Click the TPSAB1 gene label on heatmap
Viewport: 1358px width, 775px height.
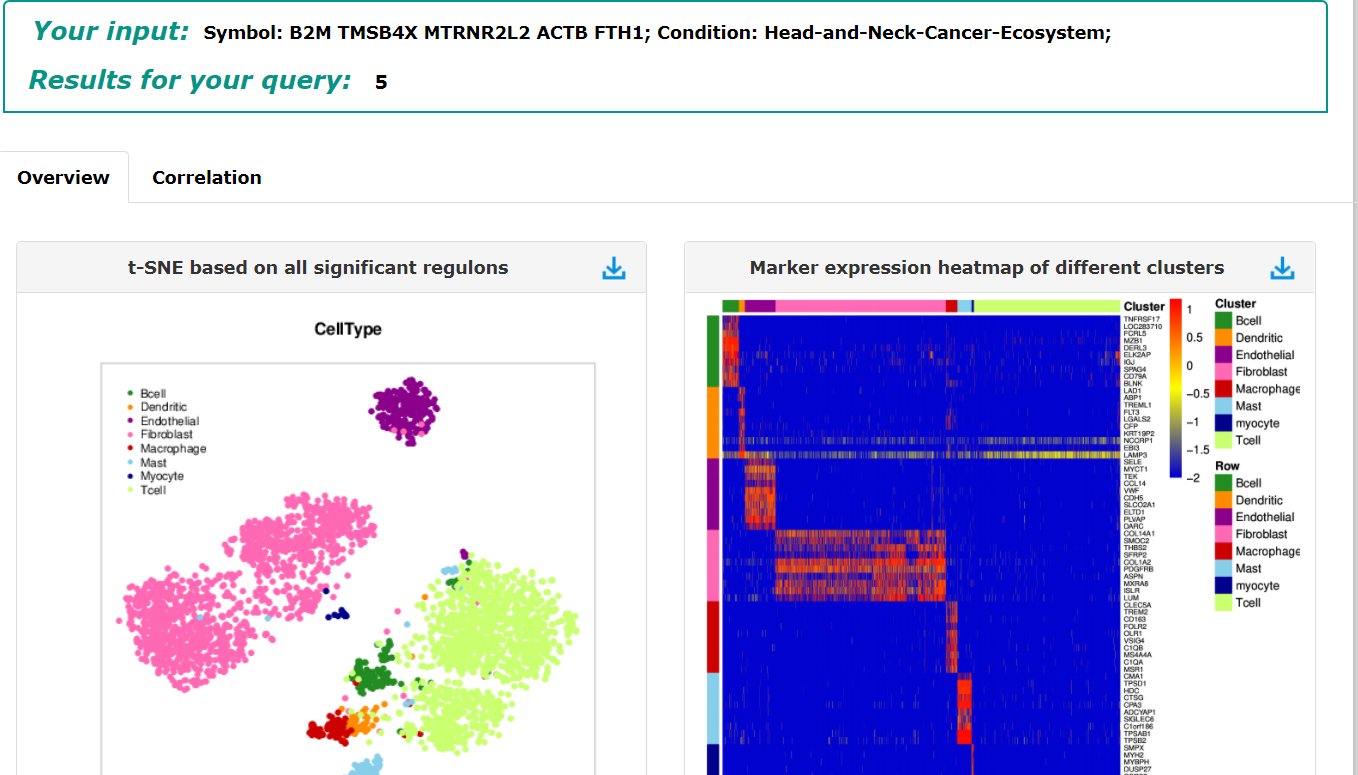1137,734
